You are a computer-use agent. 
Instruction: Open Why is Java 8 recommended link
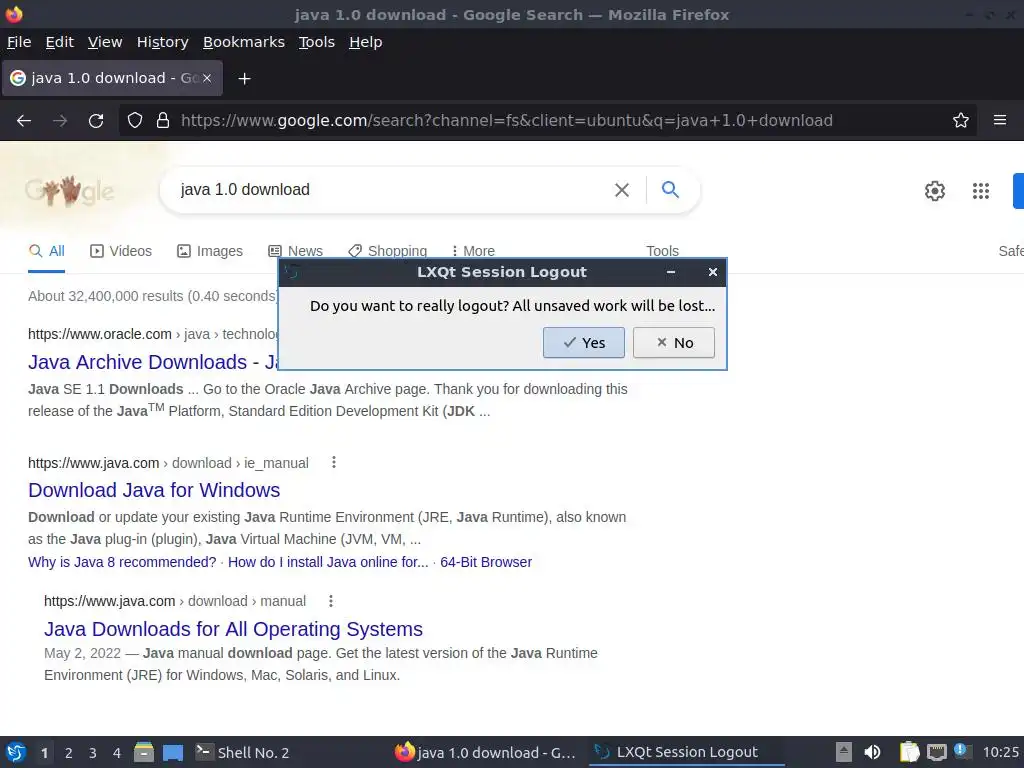coord(122,562)
